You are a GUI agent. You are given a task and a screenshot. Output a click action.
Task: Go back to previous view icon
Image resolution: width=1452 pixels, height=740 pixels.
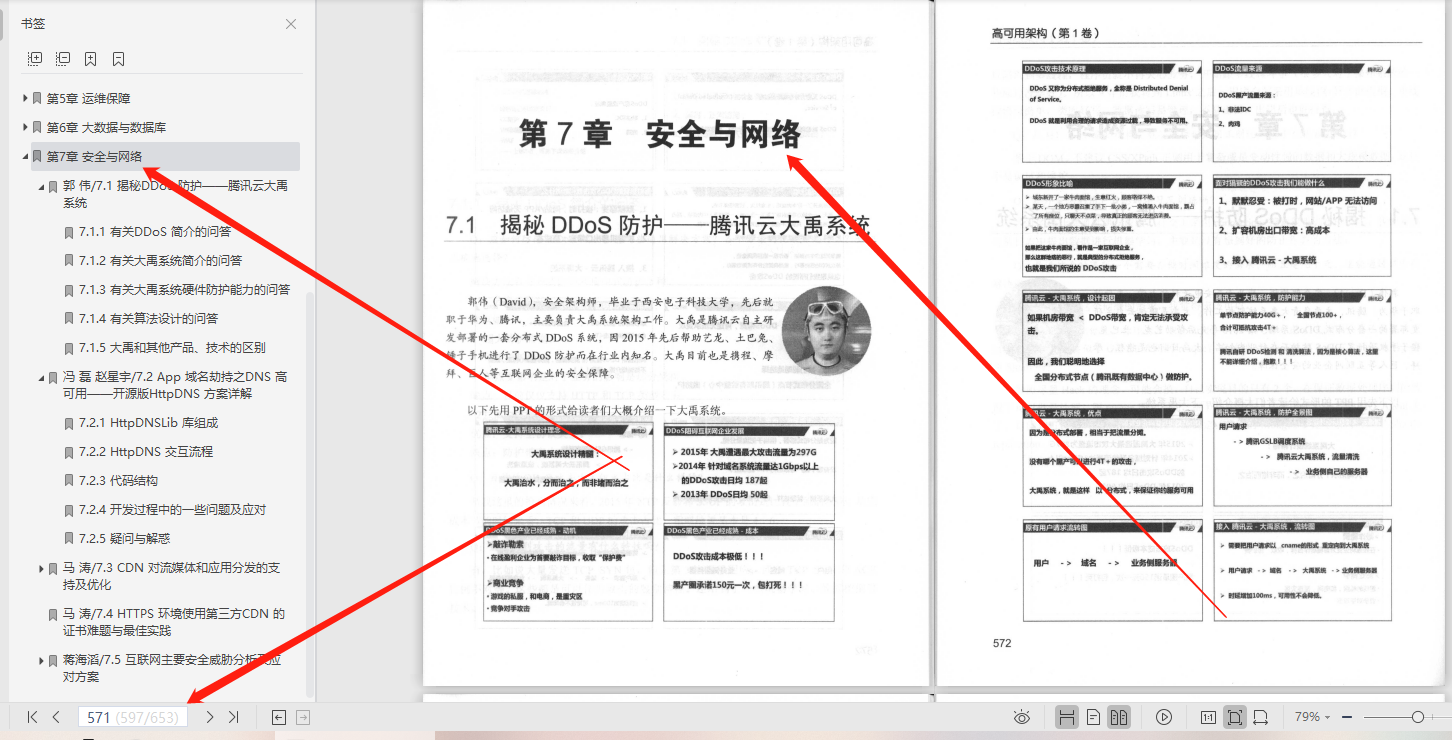[x=279, y=717]
